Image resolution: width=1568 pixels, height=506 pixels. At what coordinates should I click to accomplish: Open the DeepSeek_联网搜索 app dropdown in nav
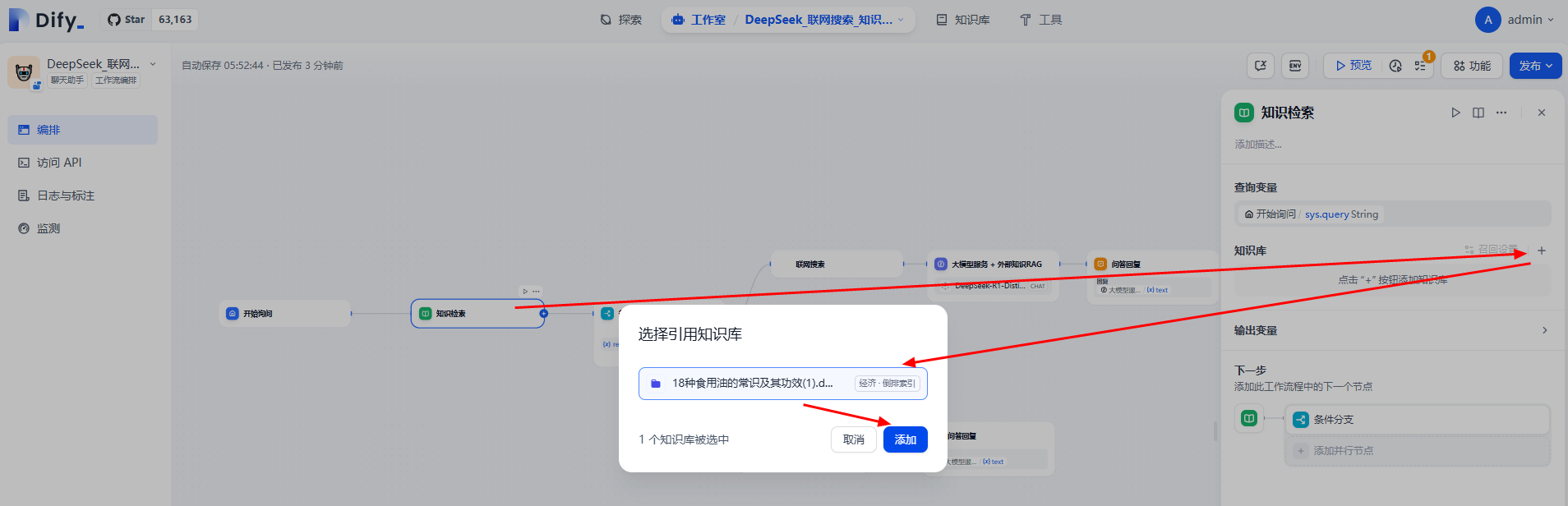pos(824,20)
